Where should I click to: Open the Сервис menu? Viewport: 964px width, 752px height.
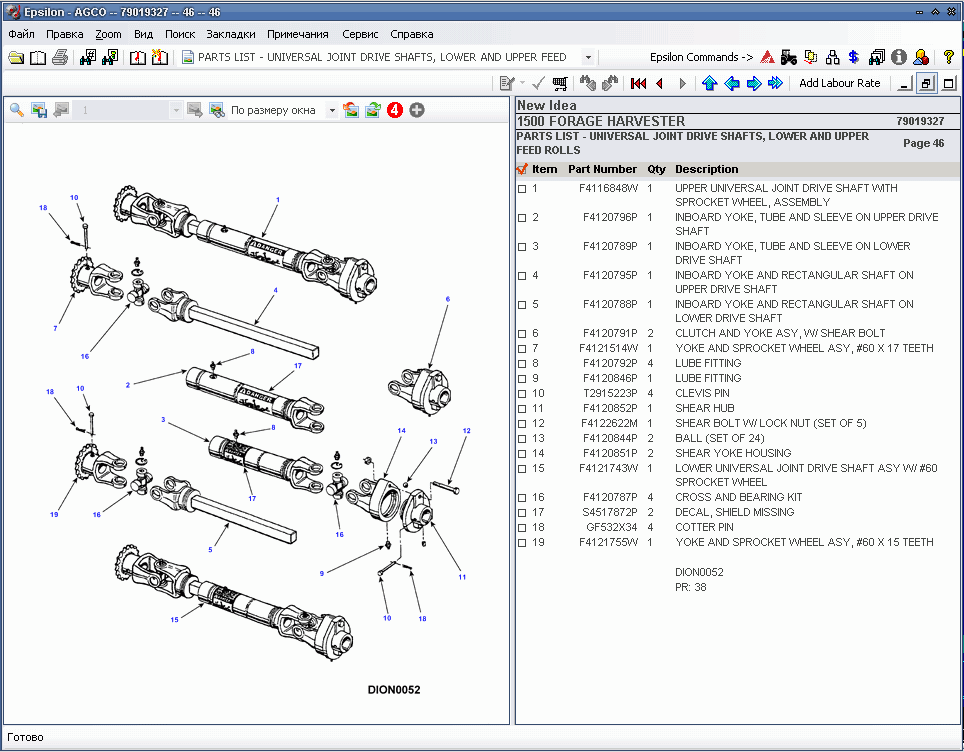click(x=360, y=33)
